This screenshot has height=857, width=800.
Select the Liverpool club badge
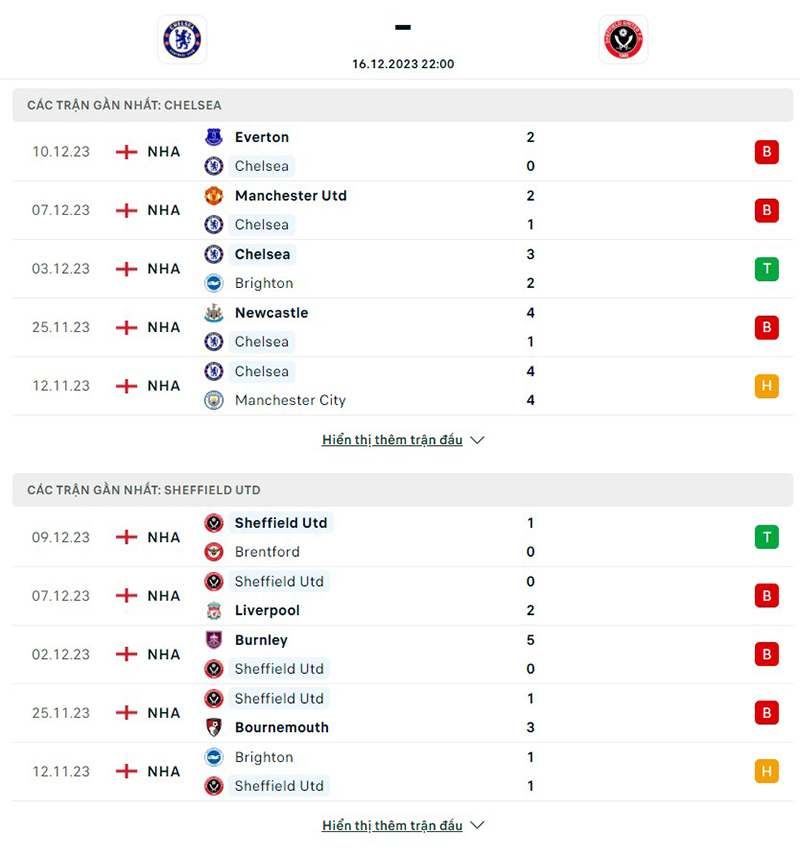tap(216, 610)
